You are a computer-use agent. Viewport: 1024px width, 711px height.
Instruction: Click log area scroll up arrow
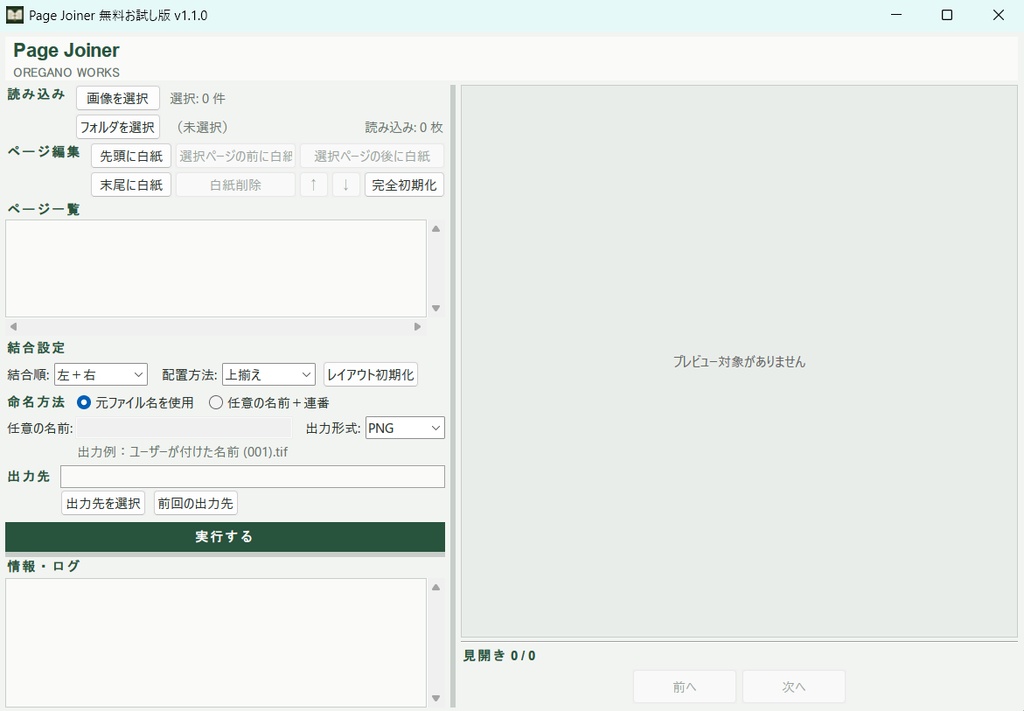tap(436, 587)
